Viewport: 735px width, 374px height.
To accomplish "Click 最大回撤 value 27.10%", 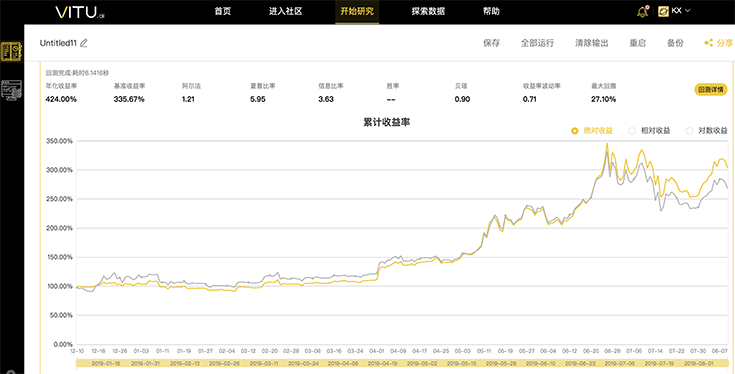I will coord(604,99).
